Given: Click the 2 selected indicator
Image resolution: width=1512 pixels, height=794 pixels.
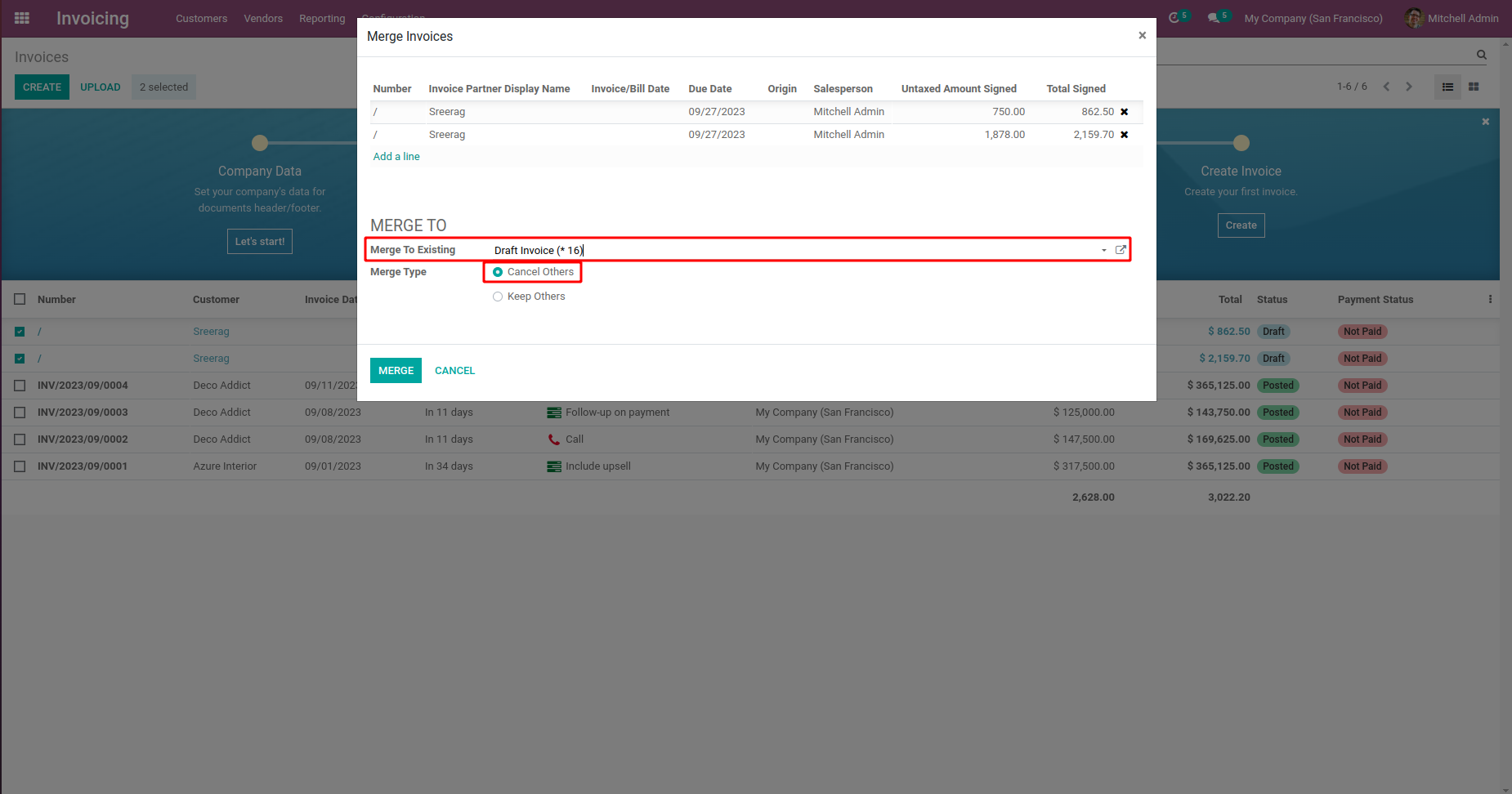Looking at the screenshot, I should 163,87.
